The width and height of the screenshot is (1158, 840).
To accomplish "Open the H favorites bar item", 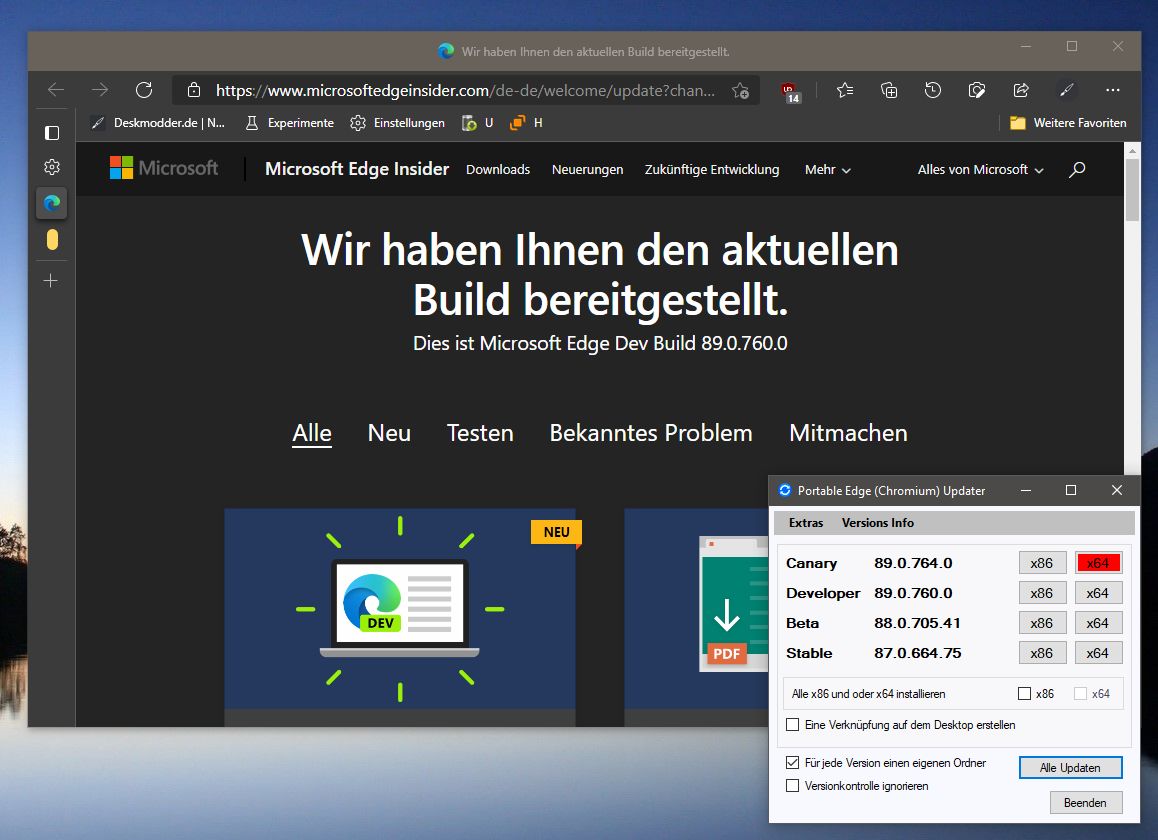I will (526, 123).
